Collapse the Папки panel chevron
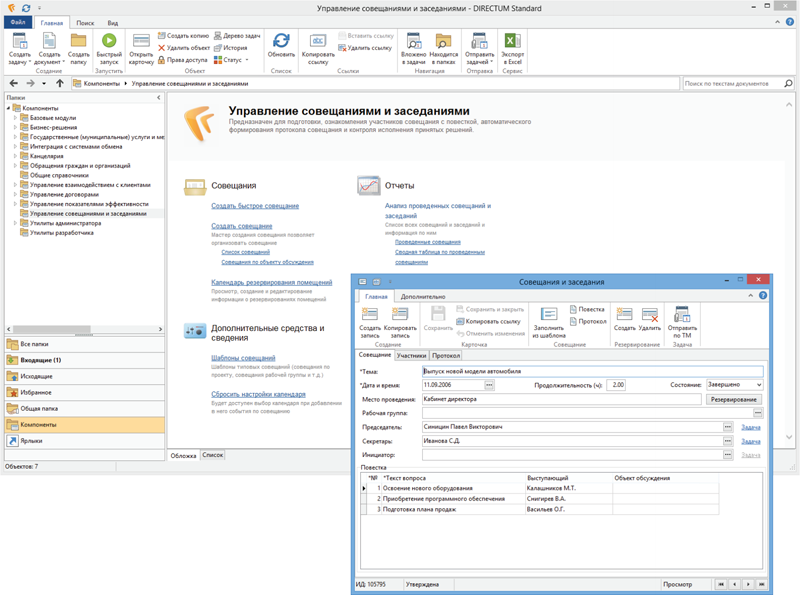800x595 pixels. click(159, 97)
